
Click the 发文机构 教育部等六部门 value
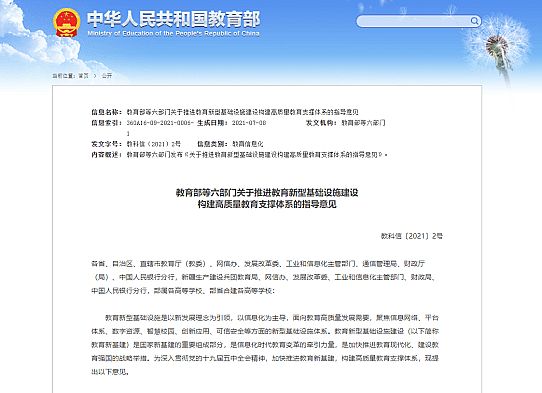[x=363, y=123]
